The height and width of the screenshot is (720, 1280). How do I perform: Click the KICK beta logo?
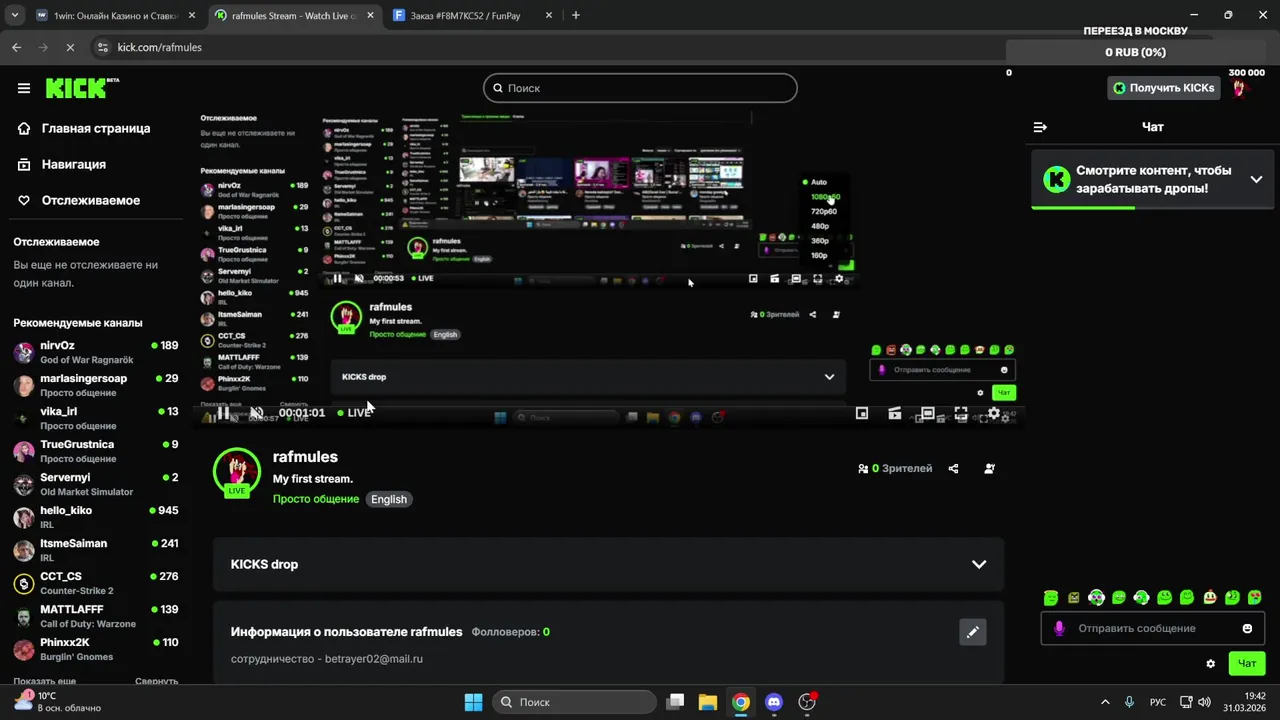82,88
